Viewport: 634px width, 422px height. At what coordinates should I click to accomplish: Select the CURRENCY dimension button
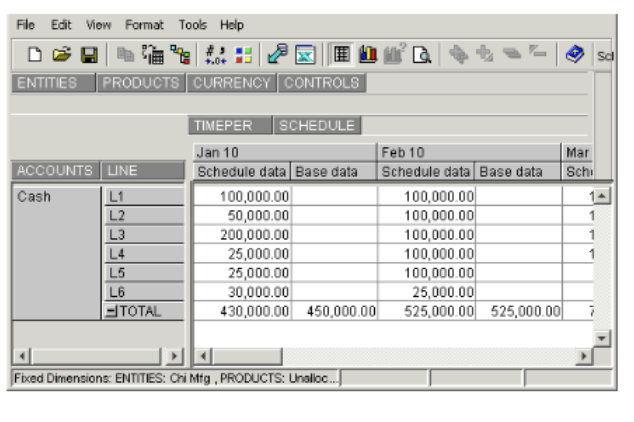click(232, 83)
